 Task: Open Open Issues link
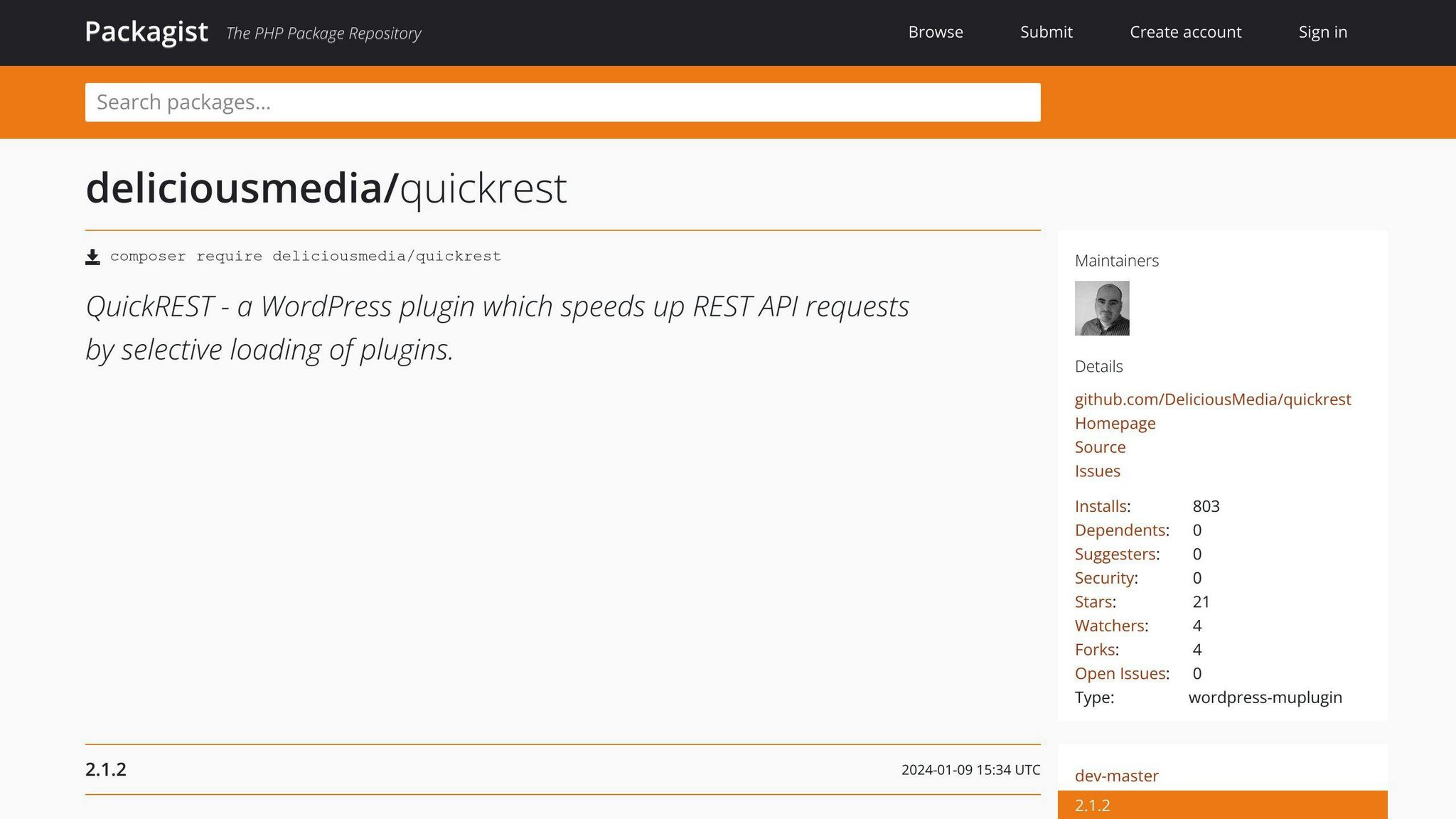(x=1120, y=673)
